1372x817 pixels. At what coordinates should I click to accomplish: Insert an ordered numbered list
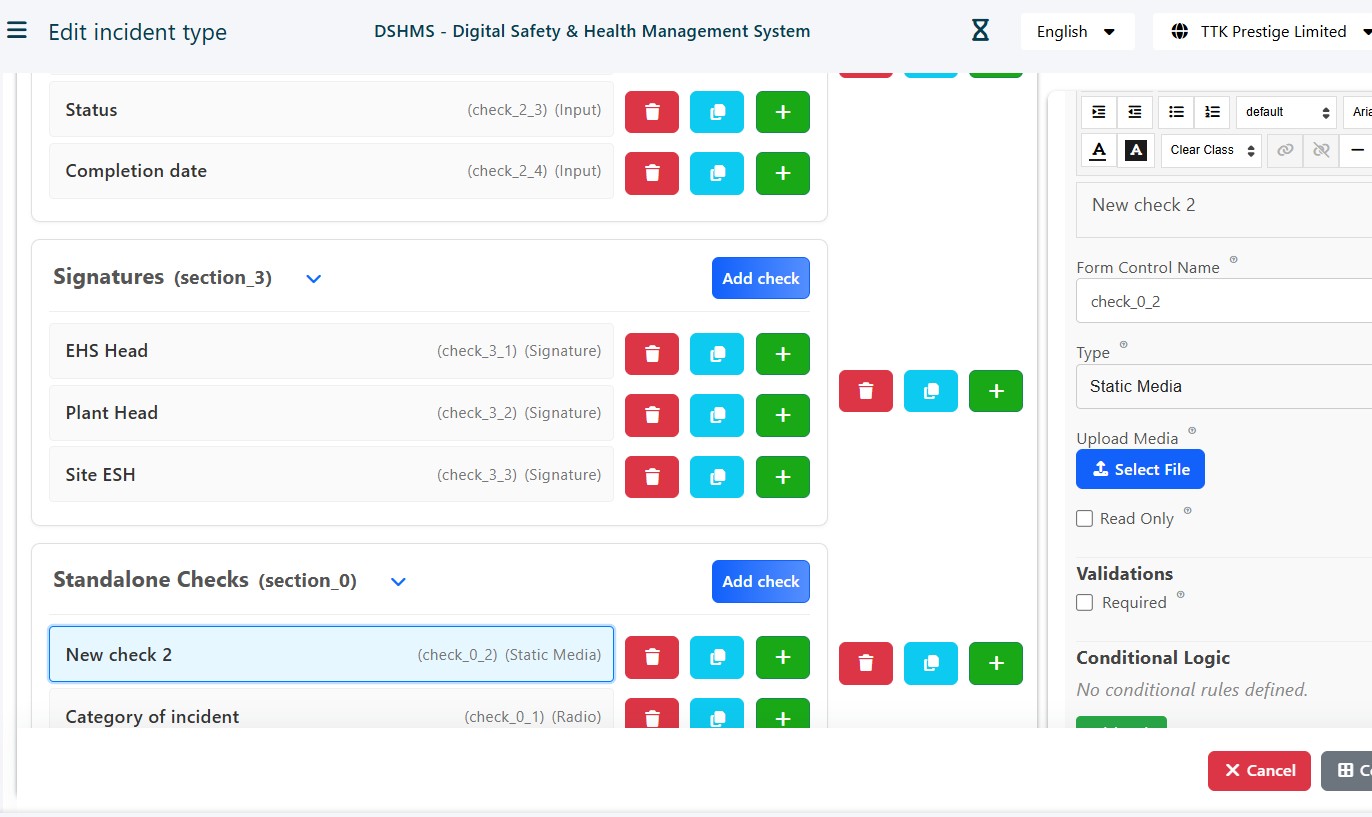(1212, 112)
